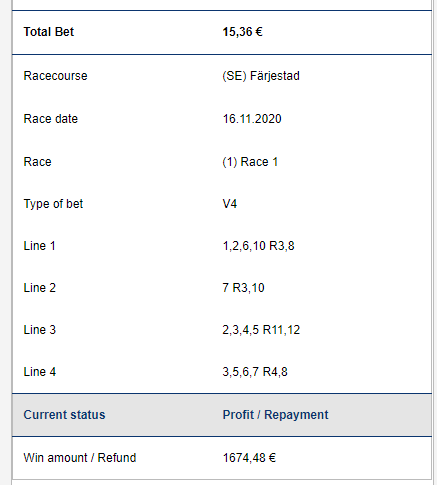This screenshot has height=485, width=437.
Task: Click the Type of bet label
Action: pos(53,204)
